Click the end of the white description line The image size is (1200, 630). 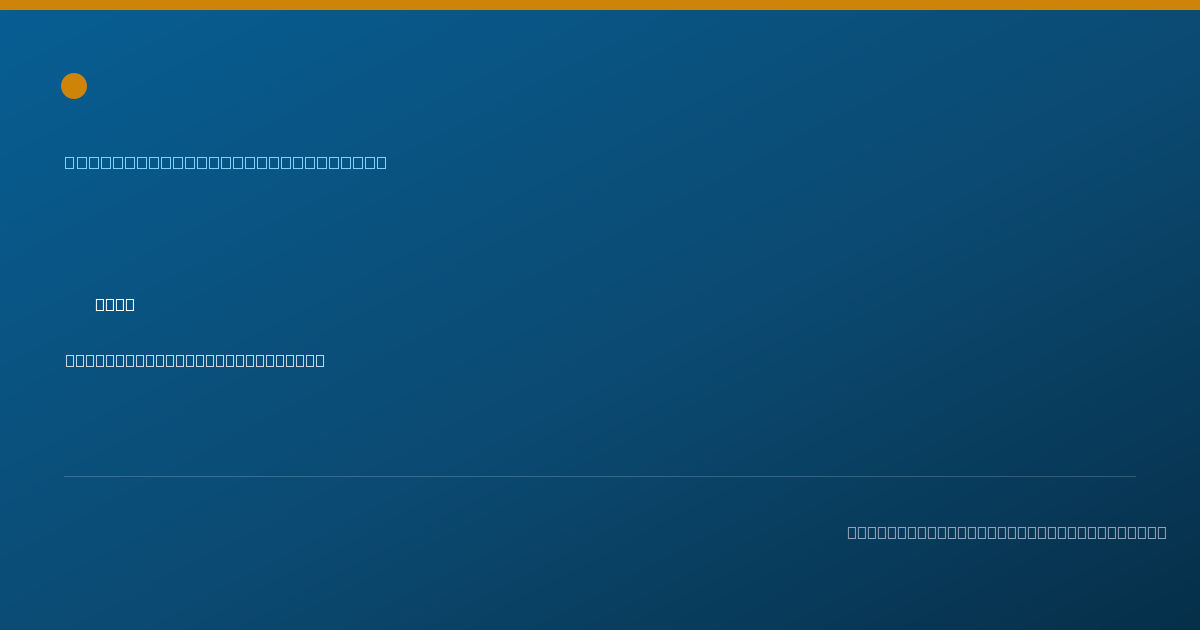320,360
